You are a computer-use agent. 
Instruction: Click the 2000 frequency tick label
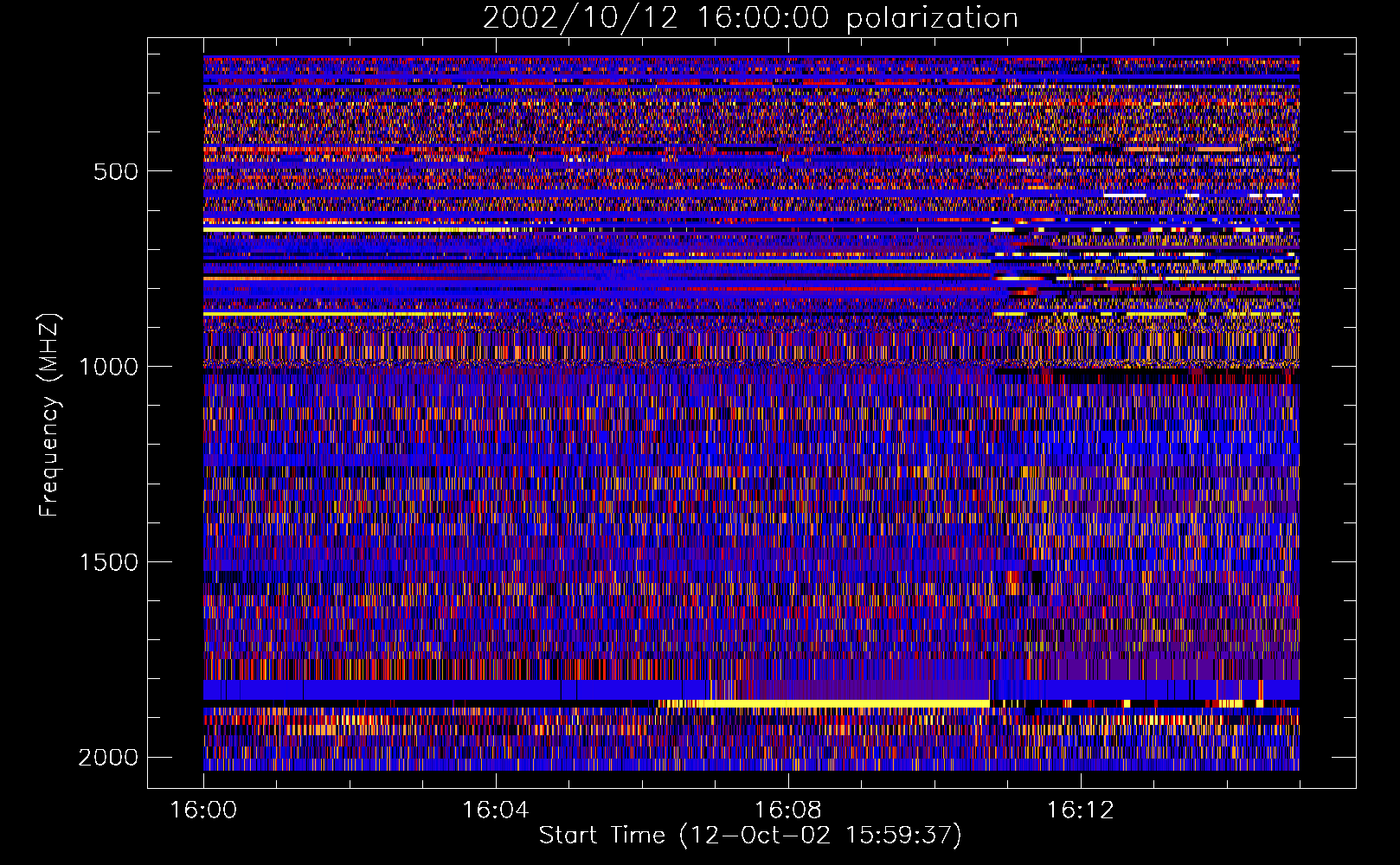[x=109, y=758]
